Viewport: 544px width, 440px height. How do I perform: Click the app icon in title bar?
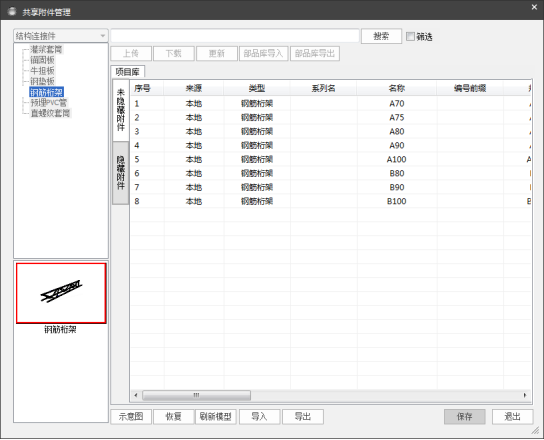[x=12, y=11]
